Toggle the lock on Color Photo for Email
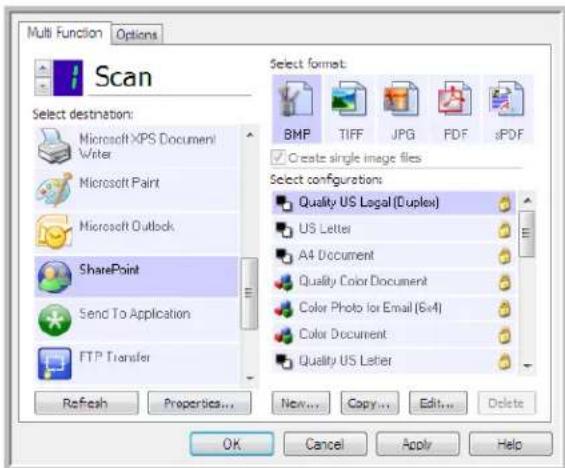The image size is (565, 468). pyautogui.click(x=504, y=309)
